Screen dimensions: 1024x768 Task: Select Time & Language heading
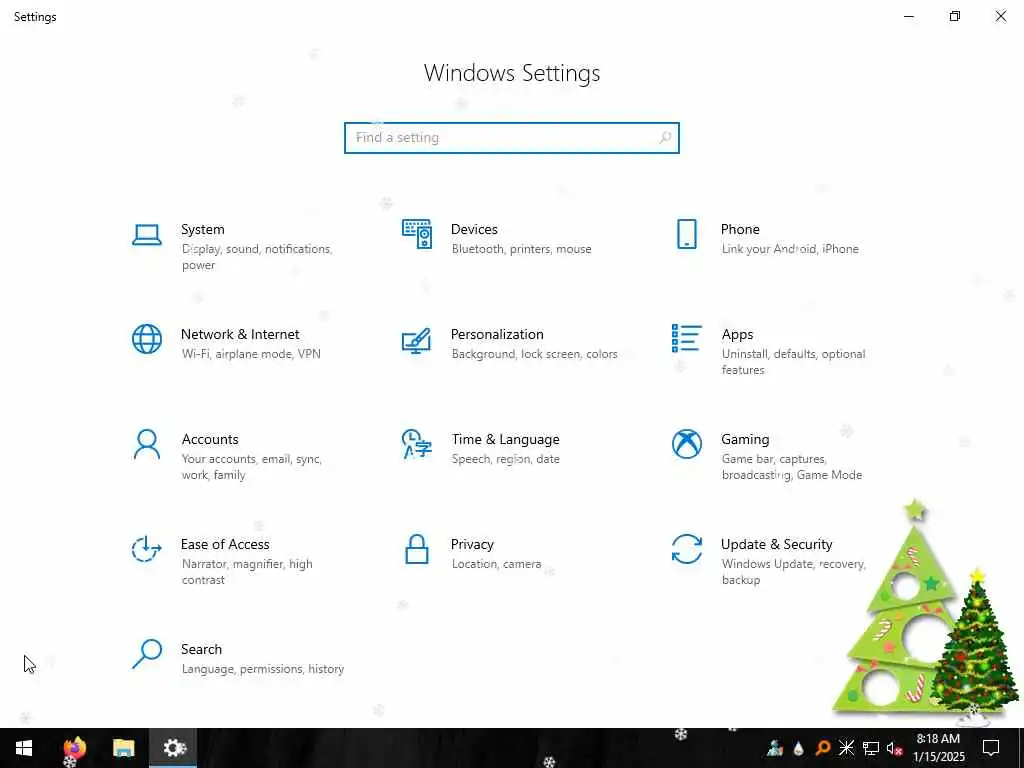pos(505,440)
